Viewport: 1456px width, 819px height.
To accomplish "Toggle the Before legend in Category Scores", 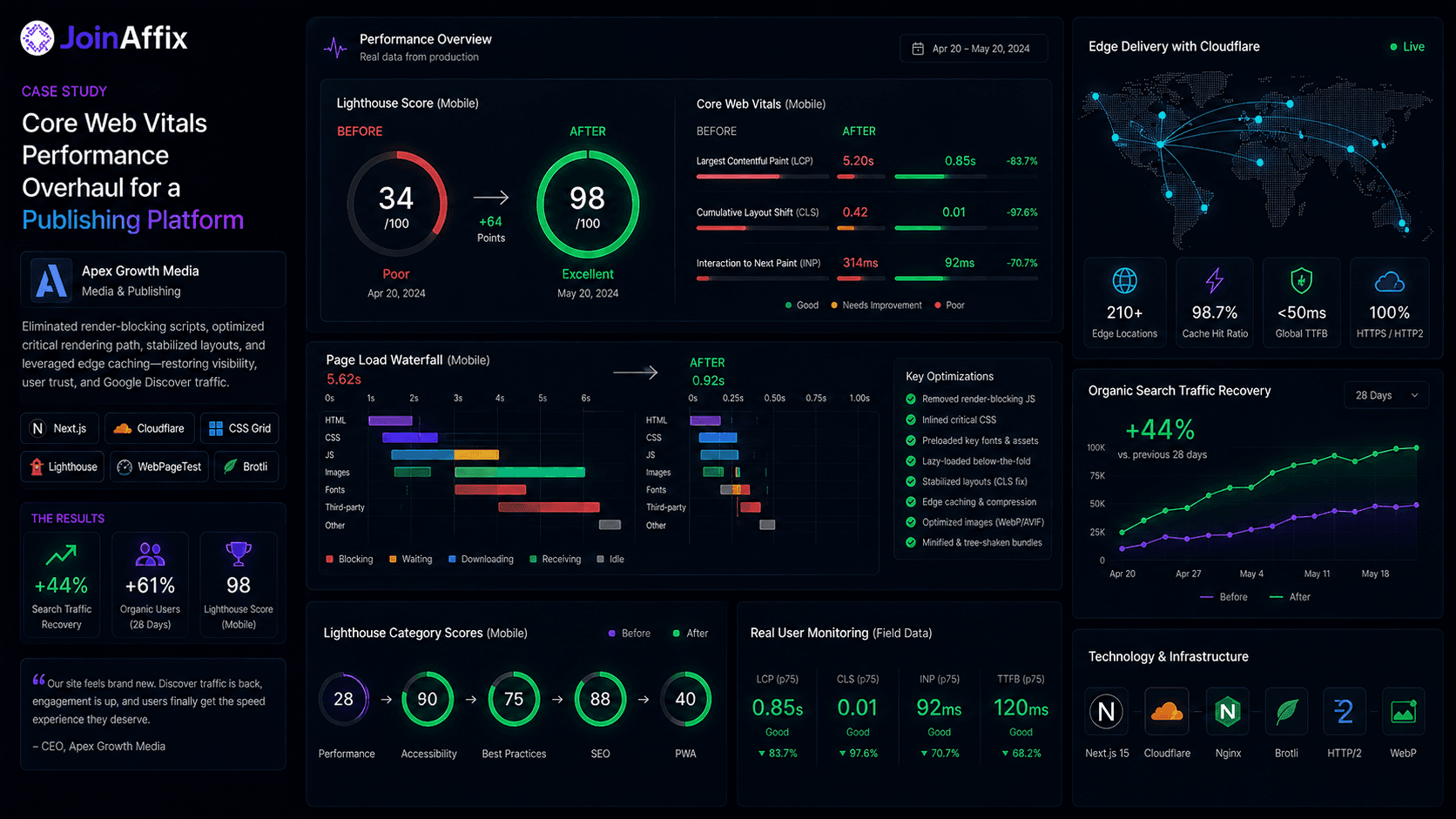I will click(x=630, y=634).
